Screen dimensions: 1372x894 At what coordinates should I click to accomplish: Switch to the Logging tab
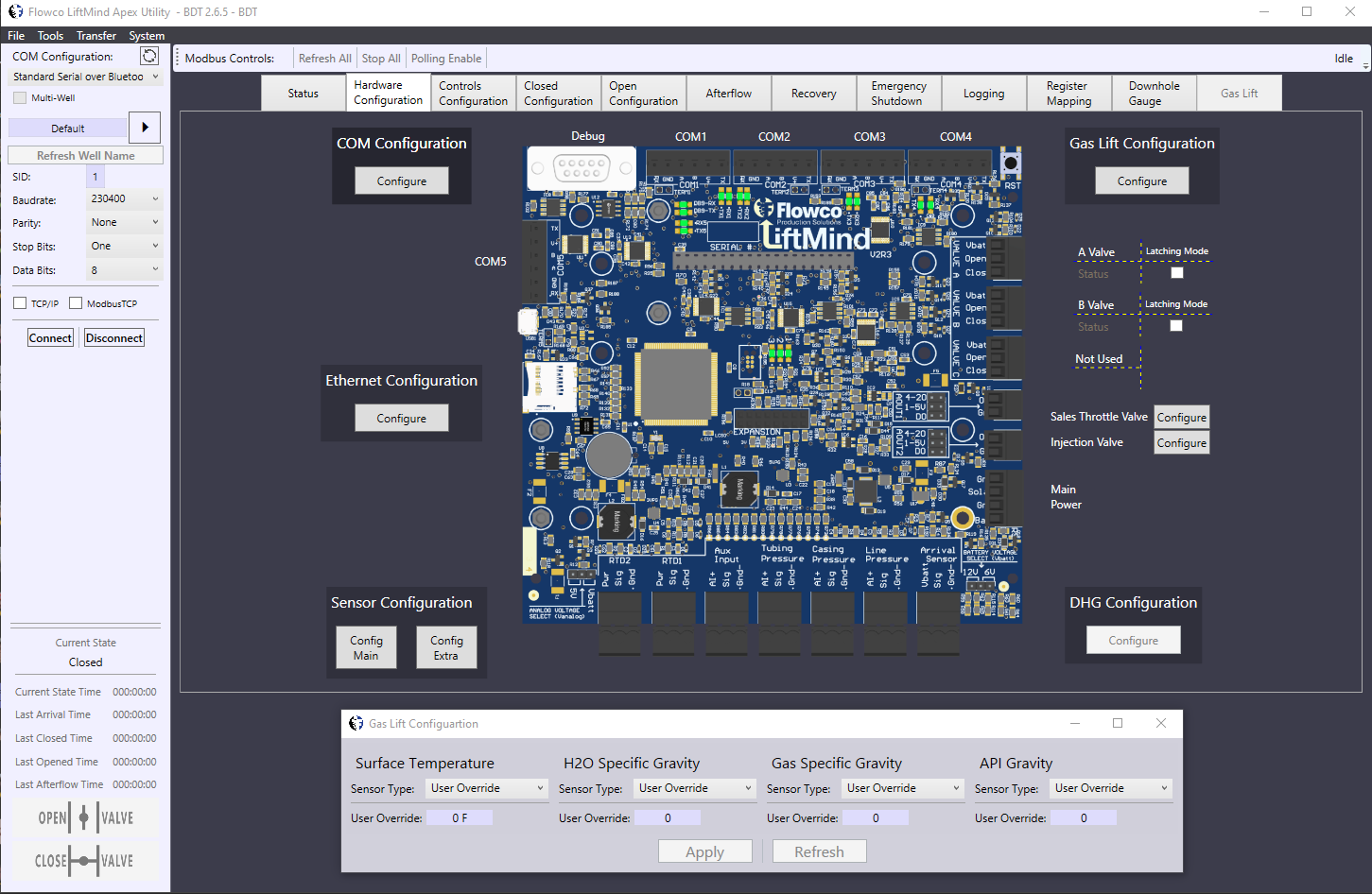(983, 94)
